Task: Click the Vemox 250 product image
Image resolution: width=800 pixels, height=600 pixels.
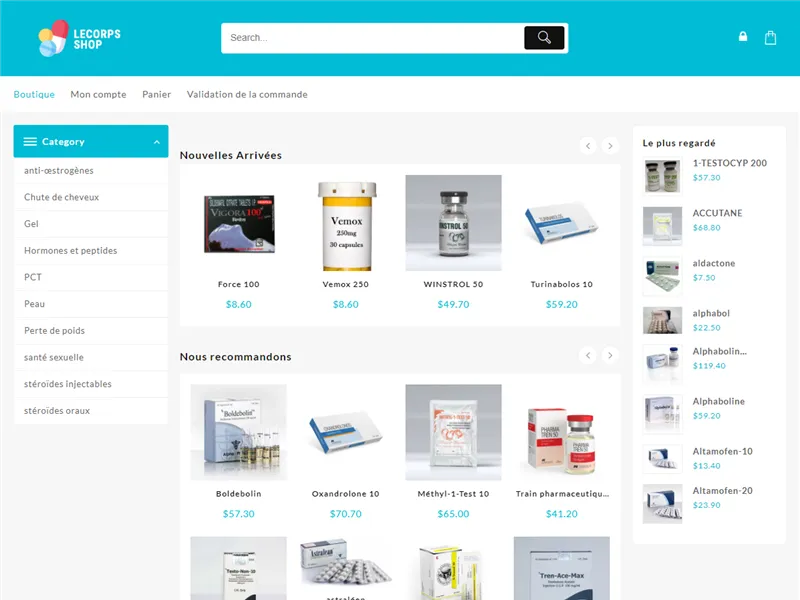Action: pyautogui.click(x=345, y=222)
